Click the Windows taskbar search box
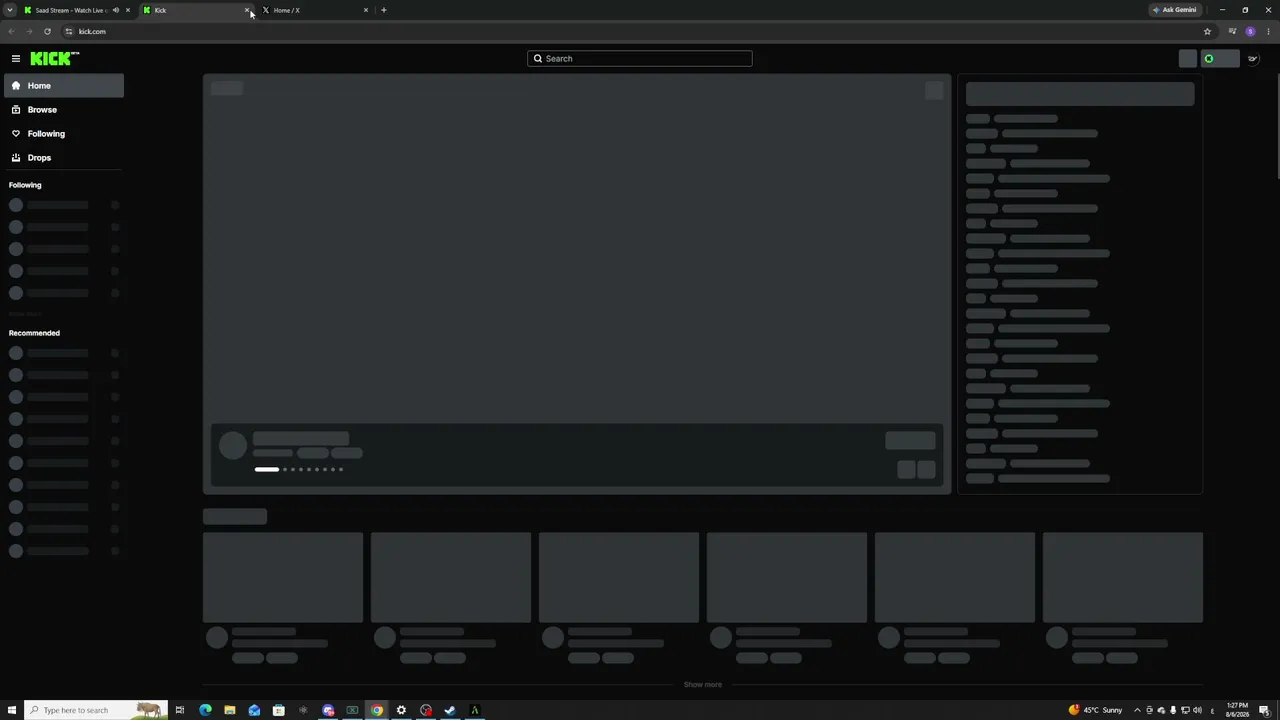Screen dimensions: 1280x720 (95, 710)
